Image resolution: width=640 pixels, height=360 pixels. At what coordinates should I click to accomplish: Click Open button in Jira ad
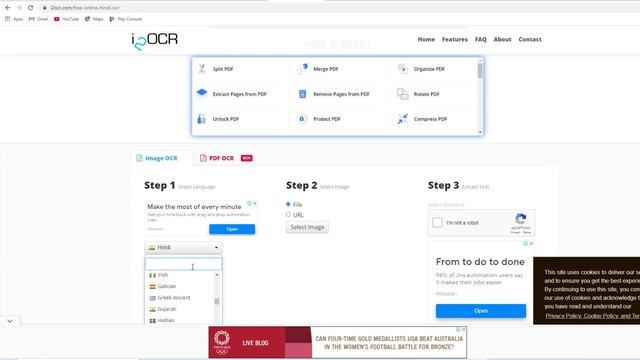click(481, 311)
